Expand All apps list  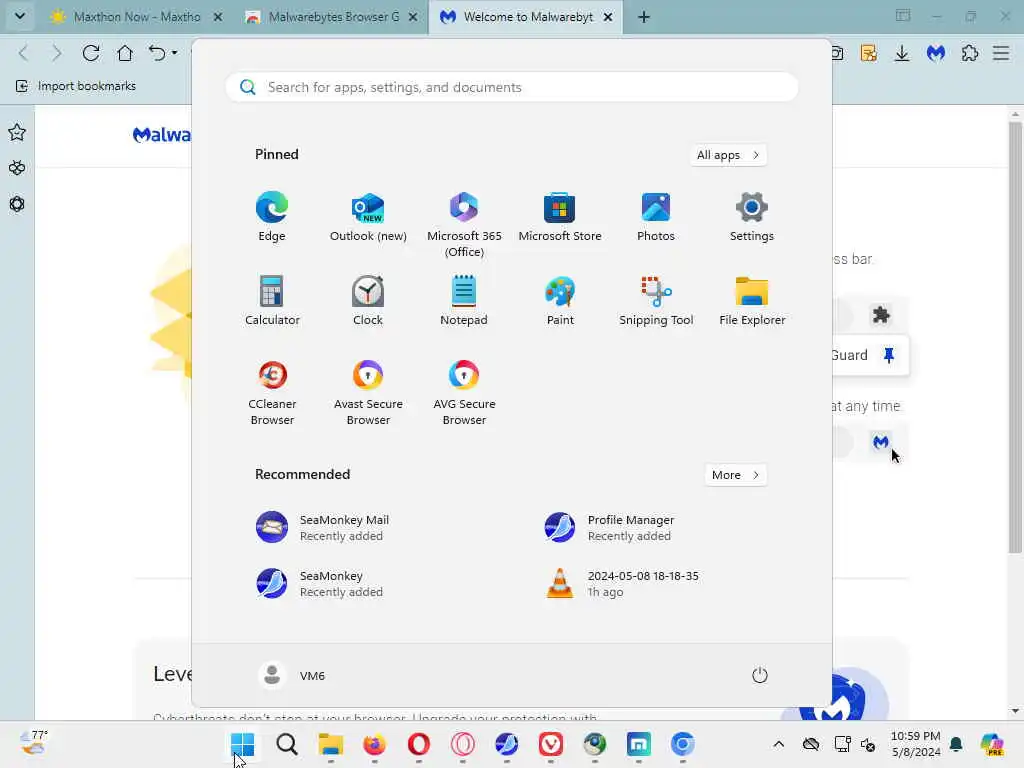pyautogui.click(x=728, y=155)
